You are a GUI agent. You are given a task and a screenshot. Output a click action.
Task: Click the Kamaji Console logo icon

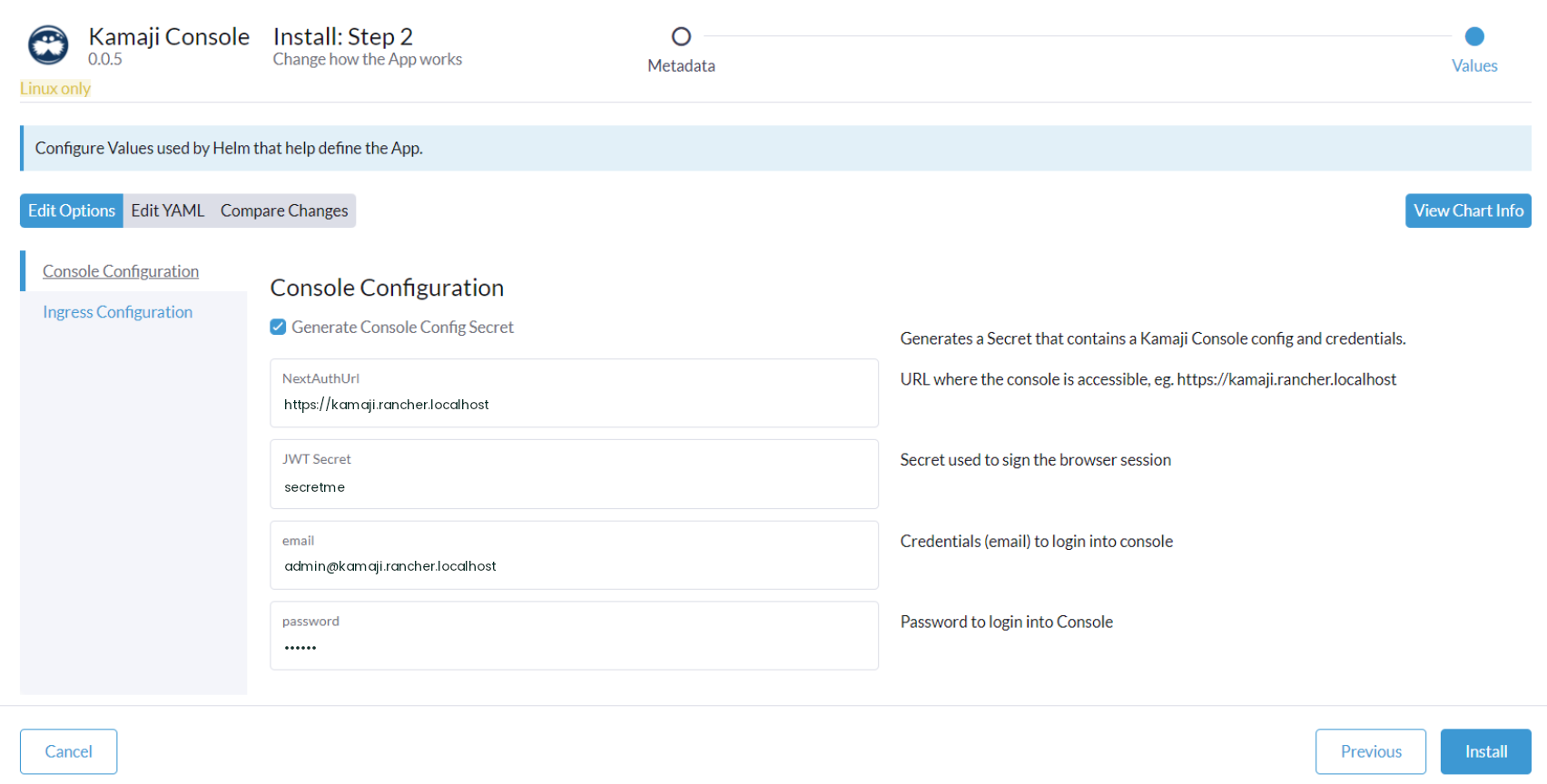[x=48, y=44]
